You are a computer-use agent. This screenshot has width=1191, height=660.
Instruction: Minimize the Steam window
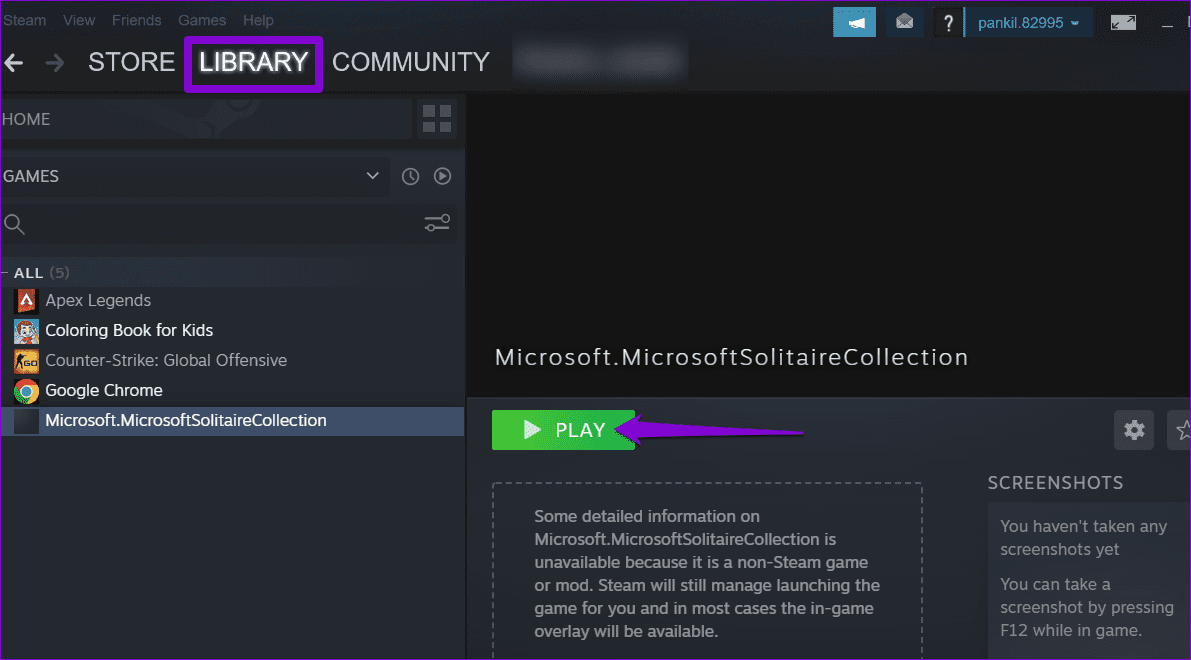tap(1167, 25)
